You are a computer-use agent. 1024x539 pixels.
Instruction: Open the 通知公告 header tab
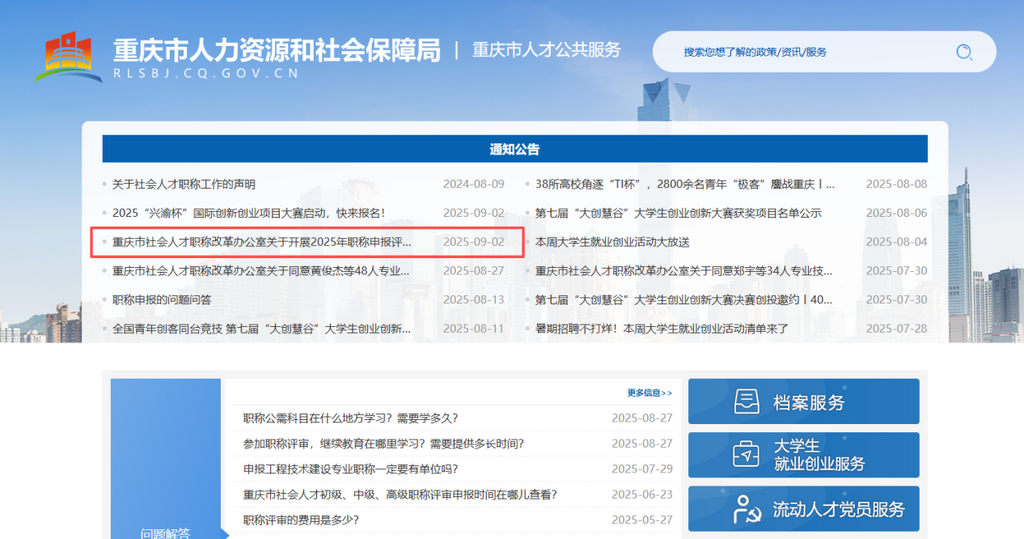(514, 149)
